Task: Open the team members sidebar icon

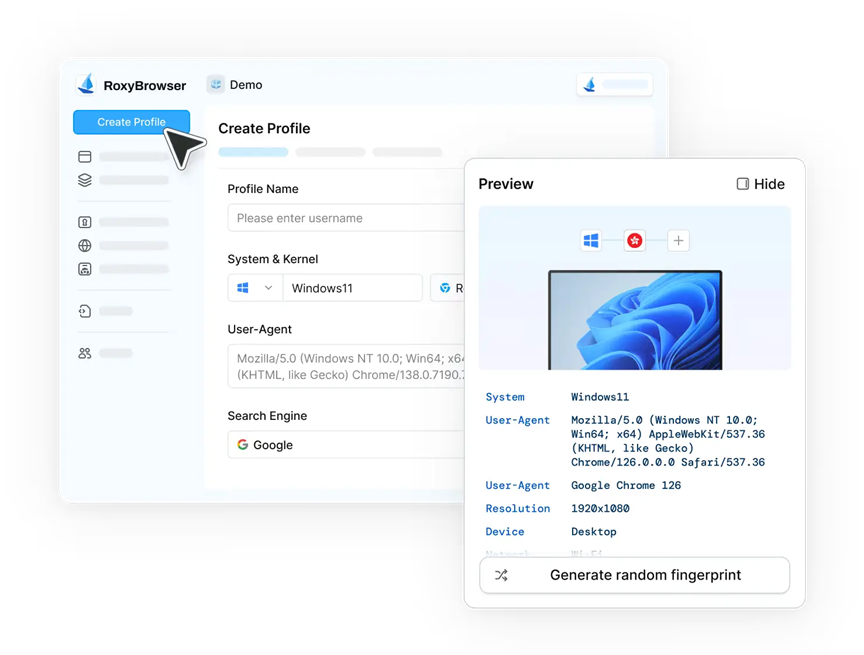Action: (85, 352)
